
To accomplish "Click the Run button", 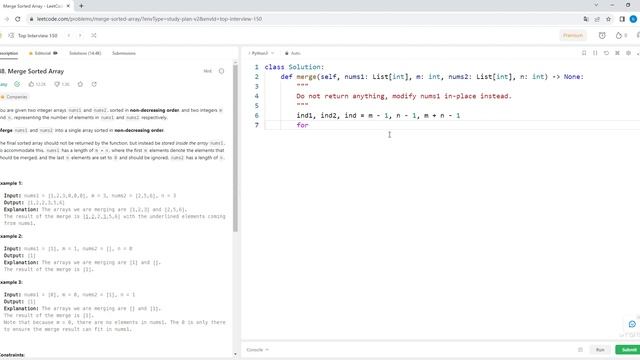I will (600, 350).
